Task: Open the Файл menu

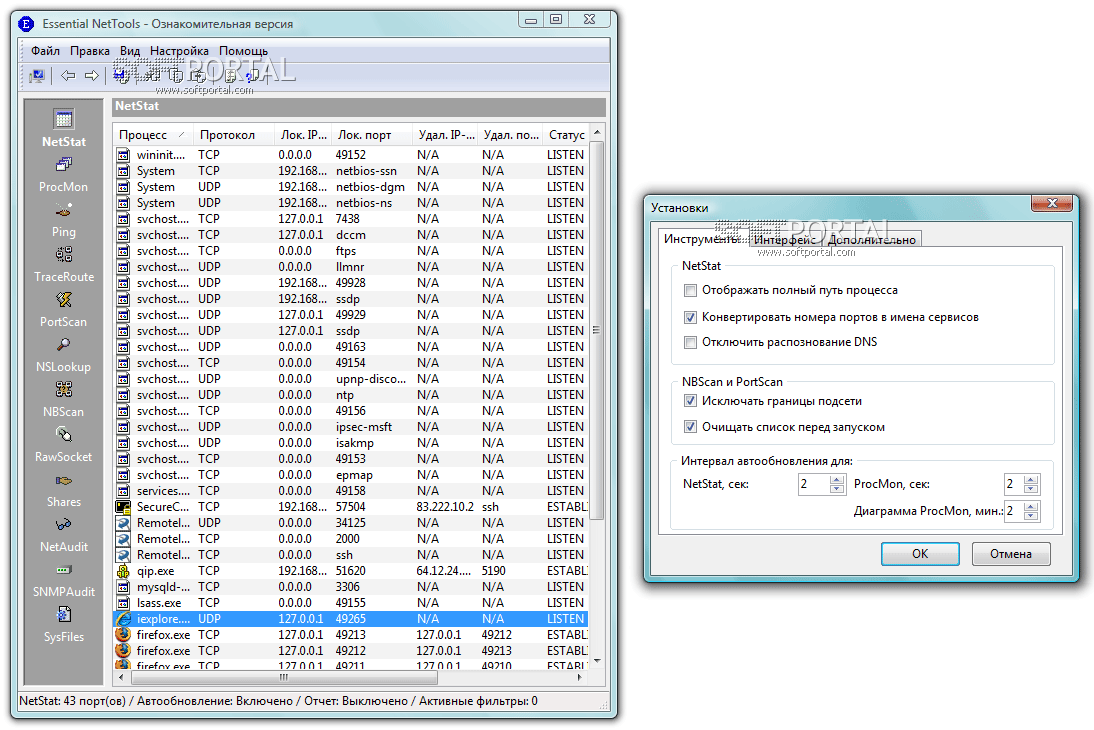Action: coord(45,51)
